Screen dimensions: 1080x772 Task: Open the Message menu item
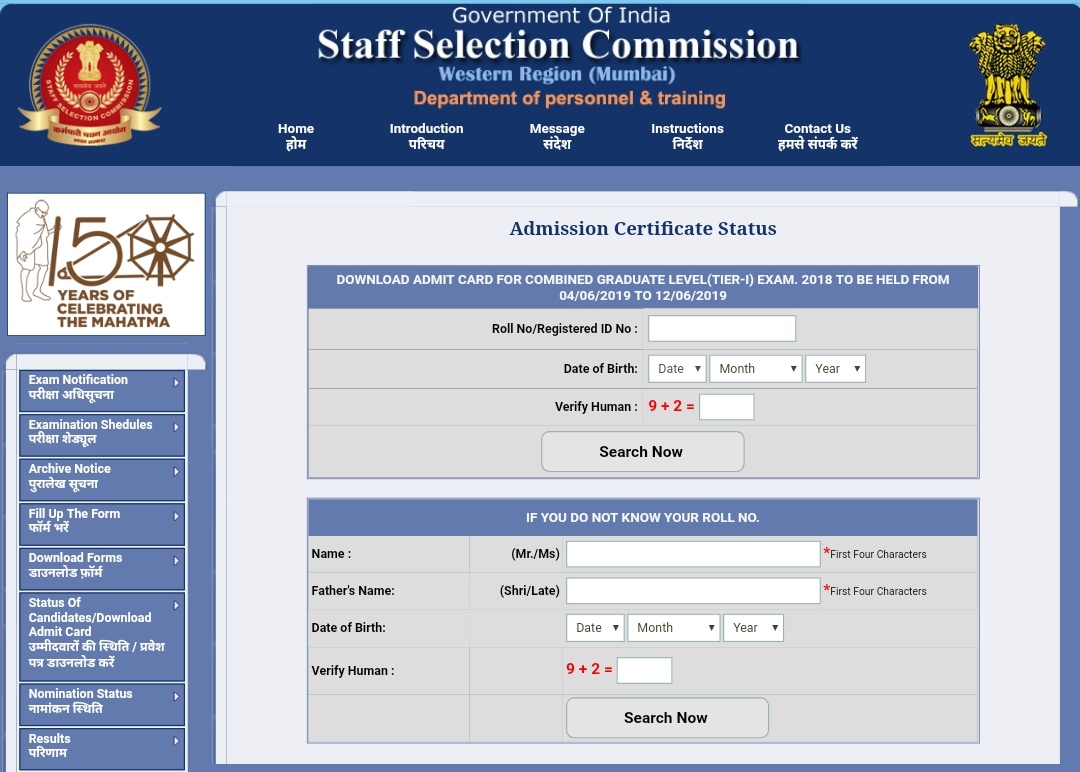557,136
